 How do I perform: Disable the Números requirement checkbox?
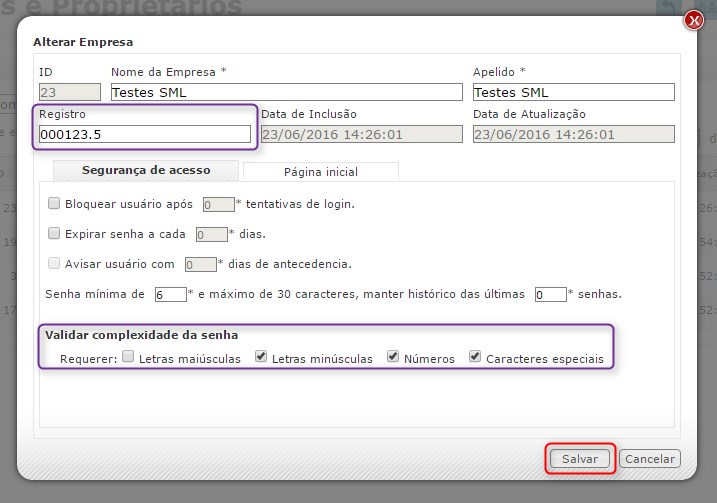click(x=393, y=357)
